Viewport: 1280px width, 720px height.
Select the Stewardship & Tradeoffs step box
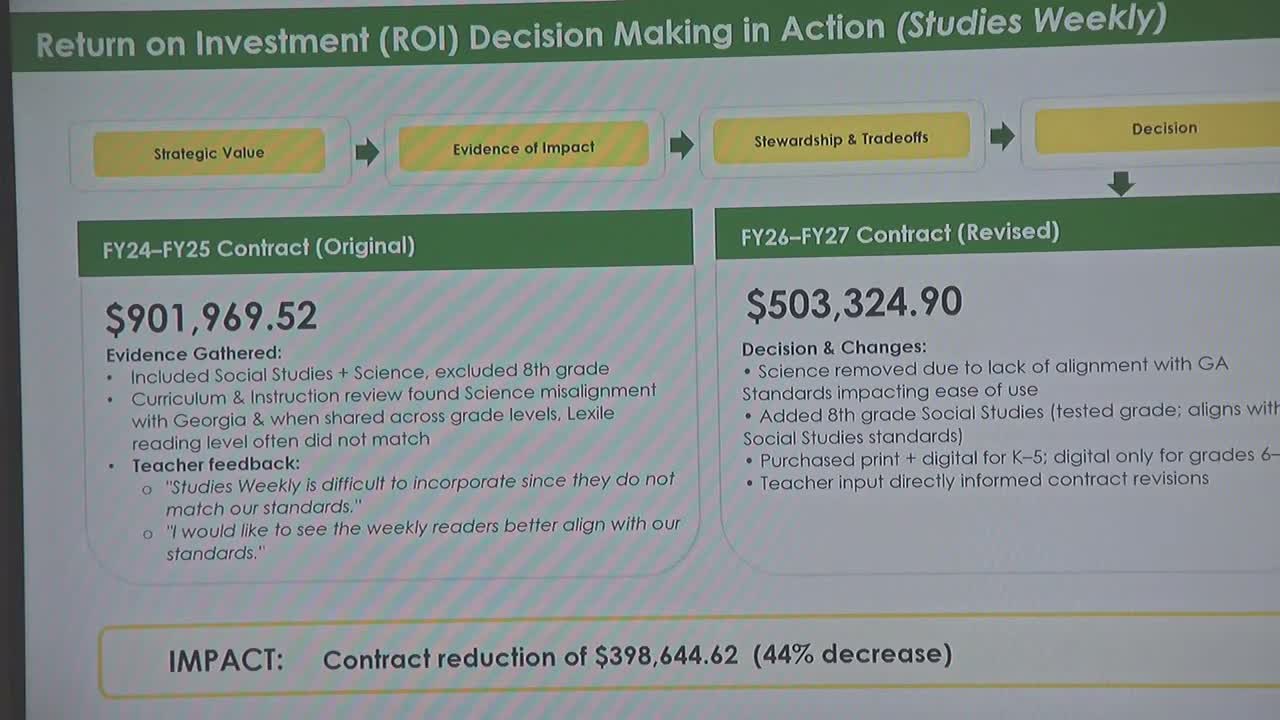(x=841, y=139)
